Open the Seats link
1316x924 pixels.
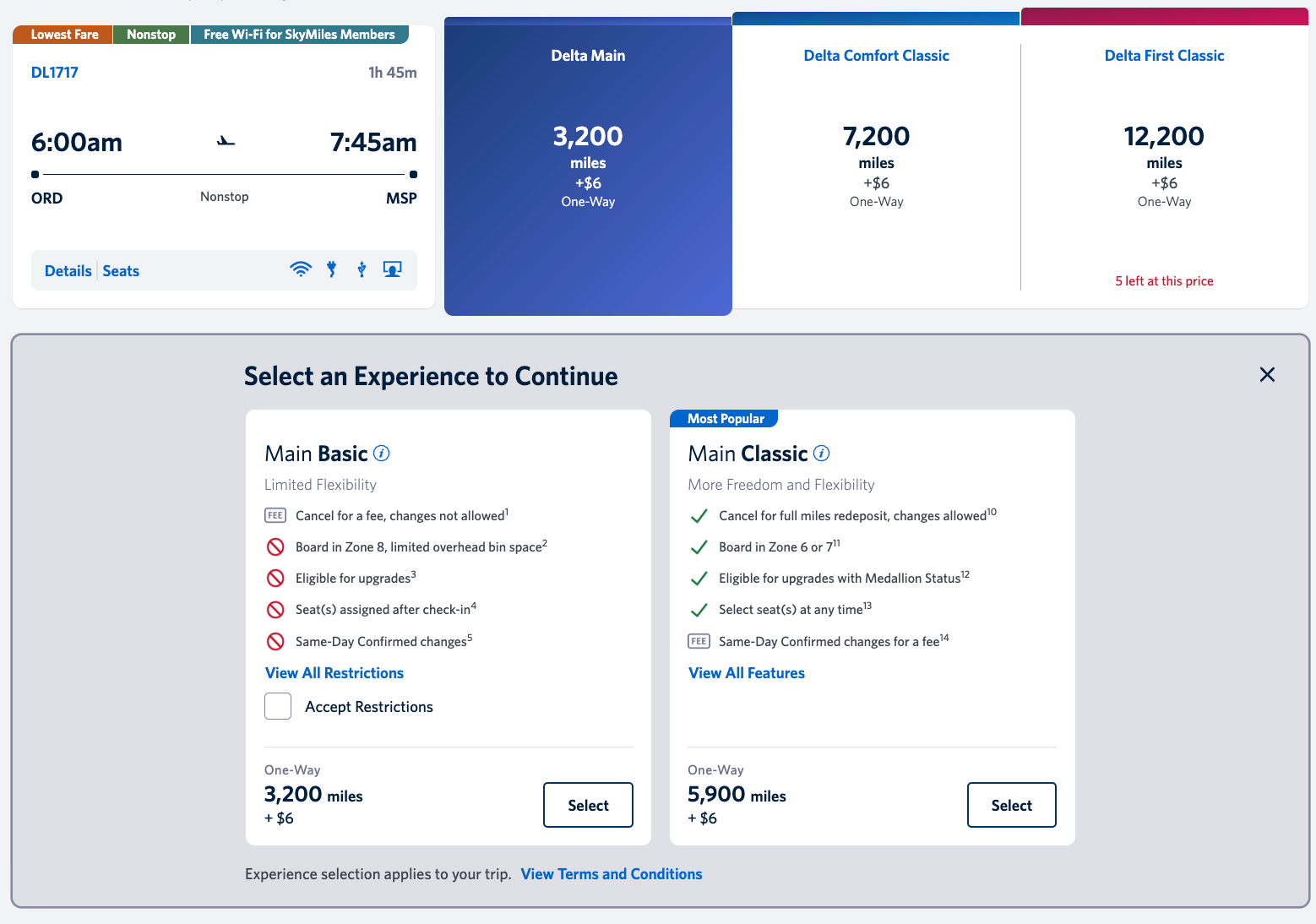pyautogui.click(x=121, y=271)
